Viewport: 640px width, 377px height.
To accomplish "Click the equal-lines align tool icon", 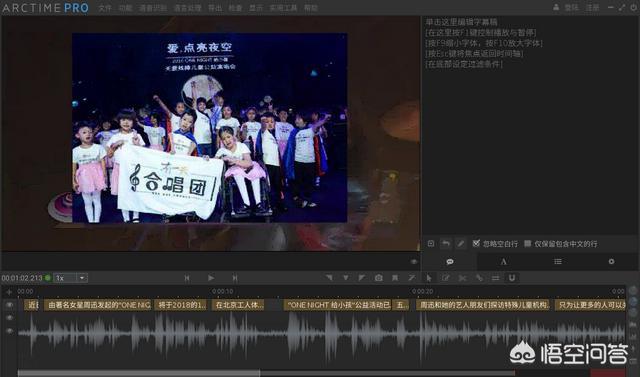I will coord(495,278).
